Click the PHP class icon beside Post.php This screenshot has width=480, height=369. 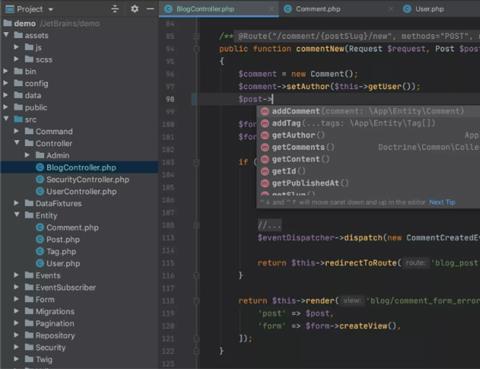(40, 239)
